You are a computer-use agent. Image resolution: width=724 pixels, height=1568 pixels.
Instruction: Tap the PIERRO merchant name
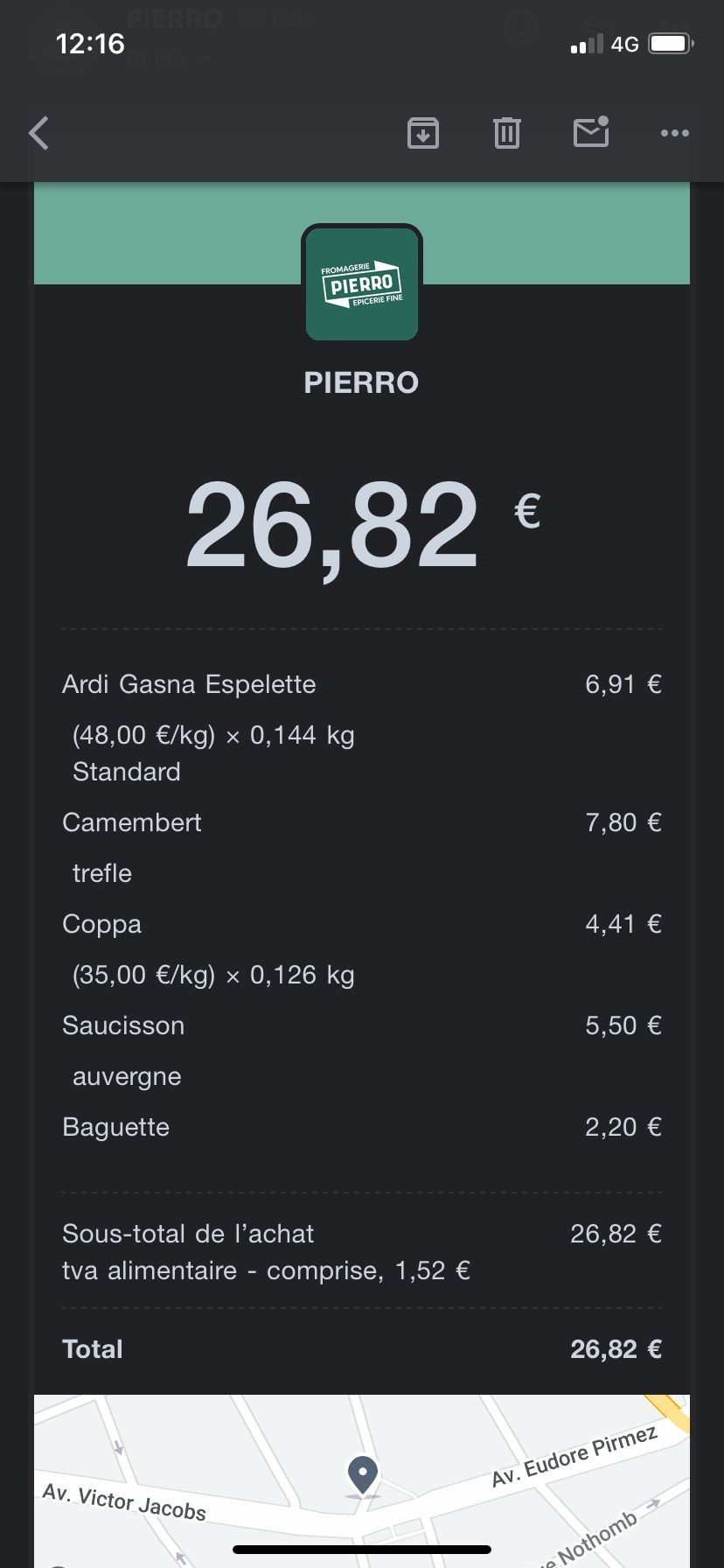pyautogui.click(x=361, y=382)
